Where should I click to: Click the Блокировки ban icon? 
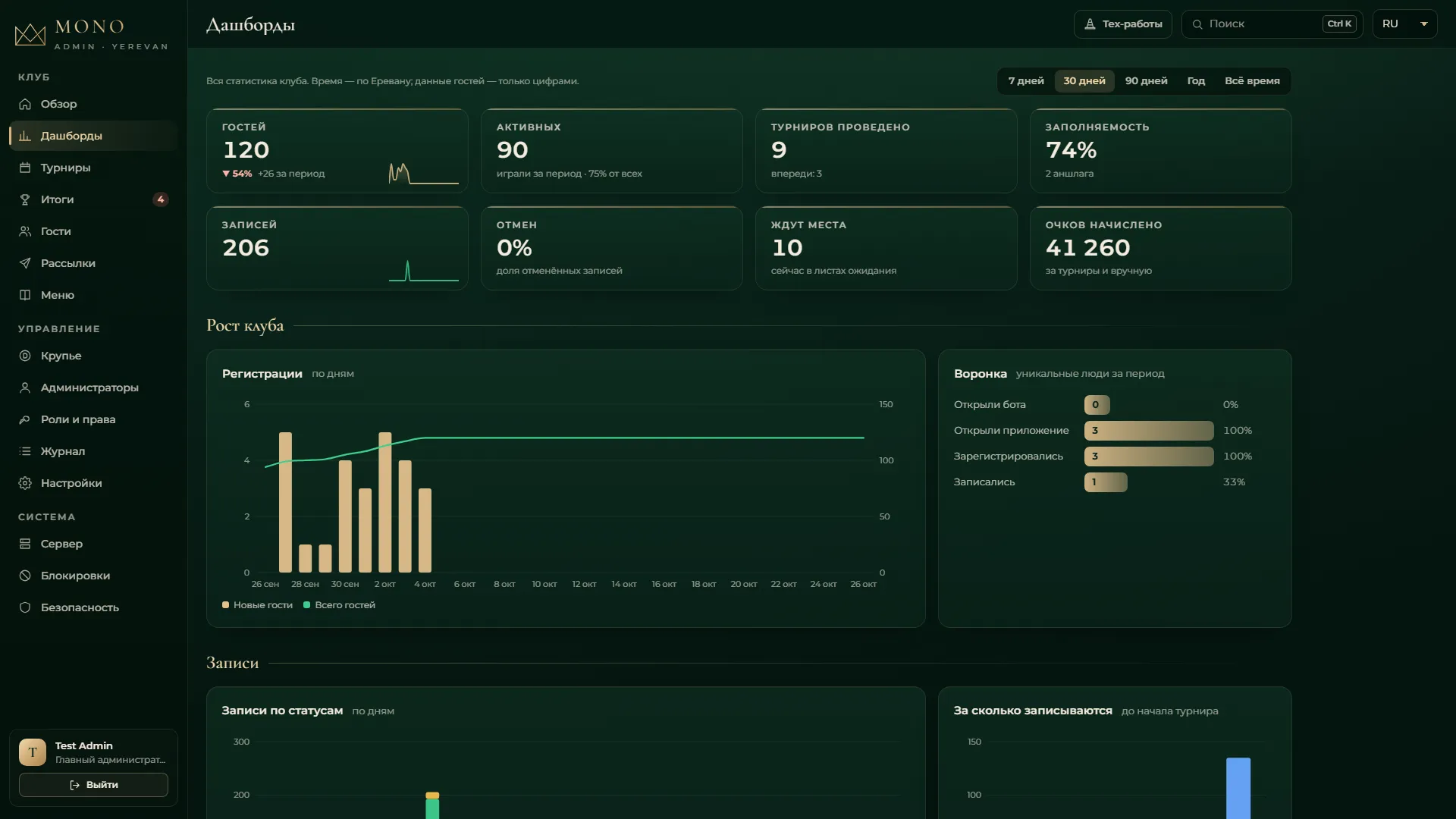click(25, 576)
